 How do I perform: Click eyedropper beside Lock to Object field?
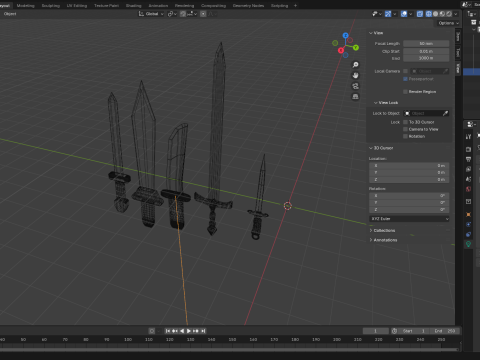pos(445,113)
